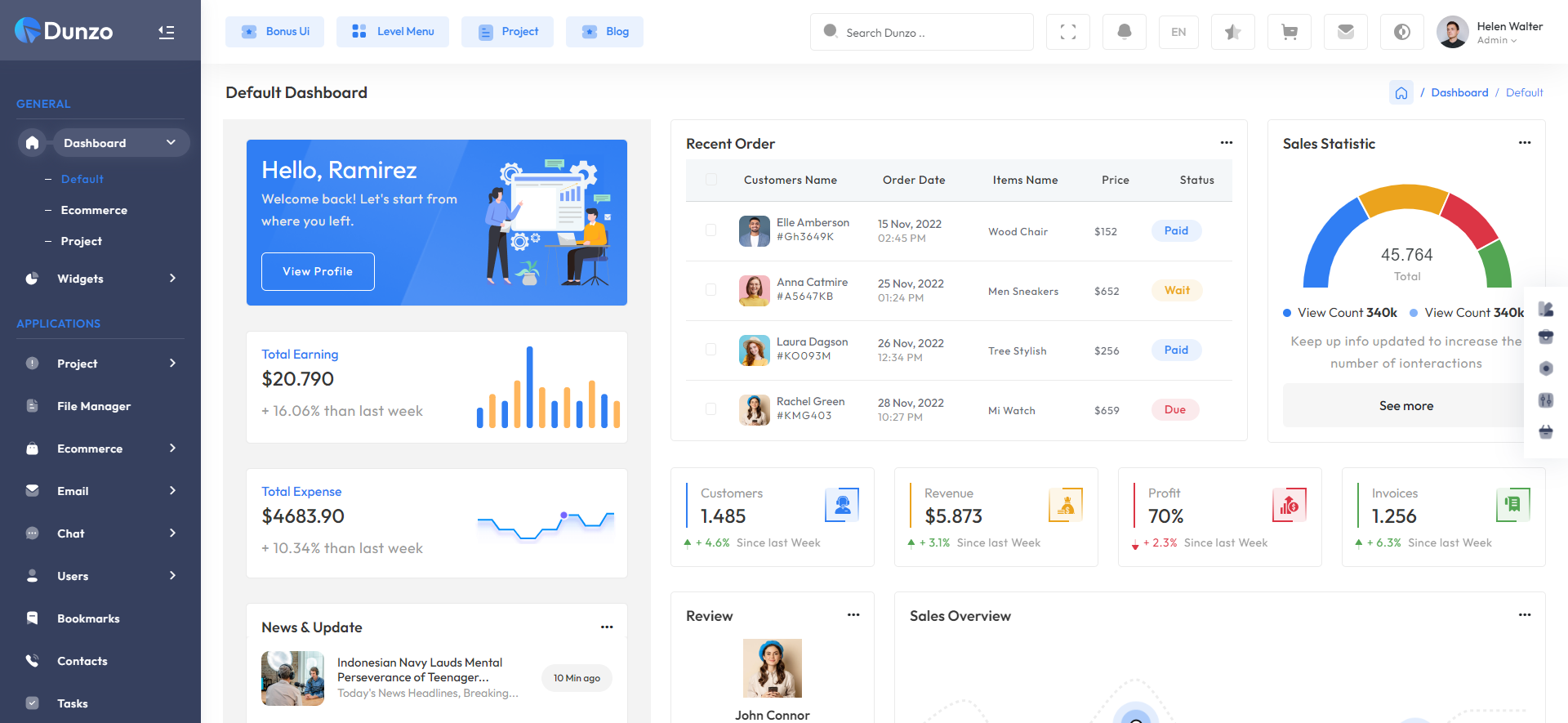Screen dimensions: 1568x723
Task: Click the envelope messages icon
Action: pos(1345,33)
